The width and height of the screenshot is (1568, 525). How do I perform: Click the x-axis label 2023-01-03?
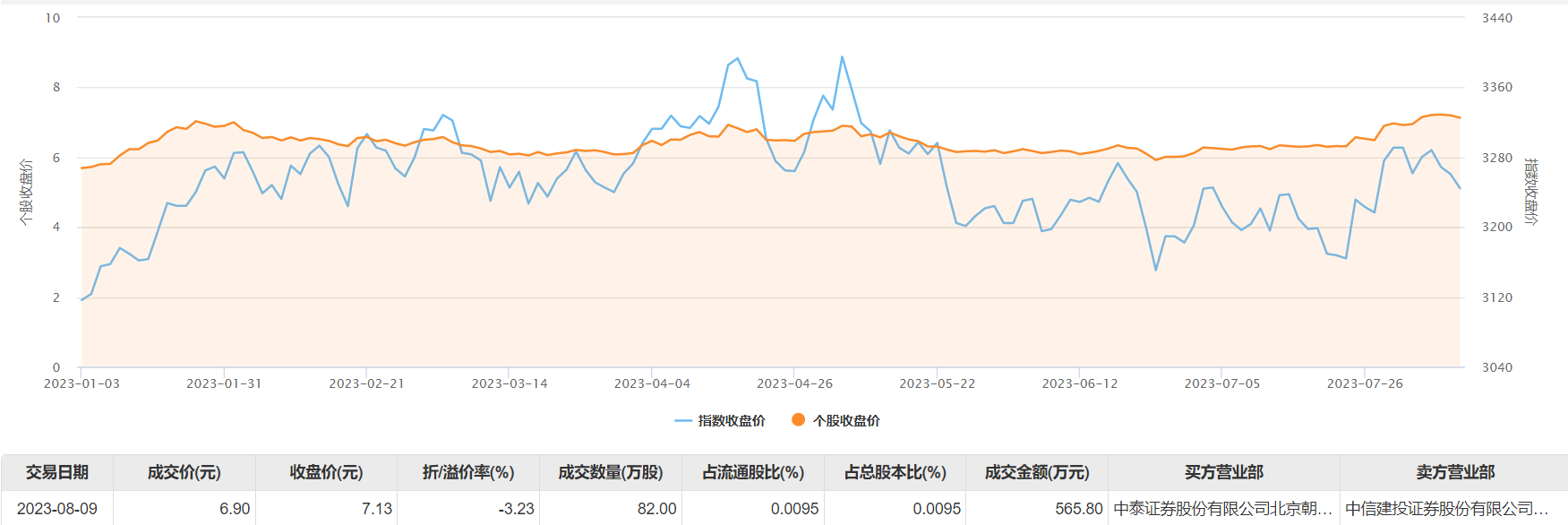tap(81, 383)
